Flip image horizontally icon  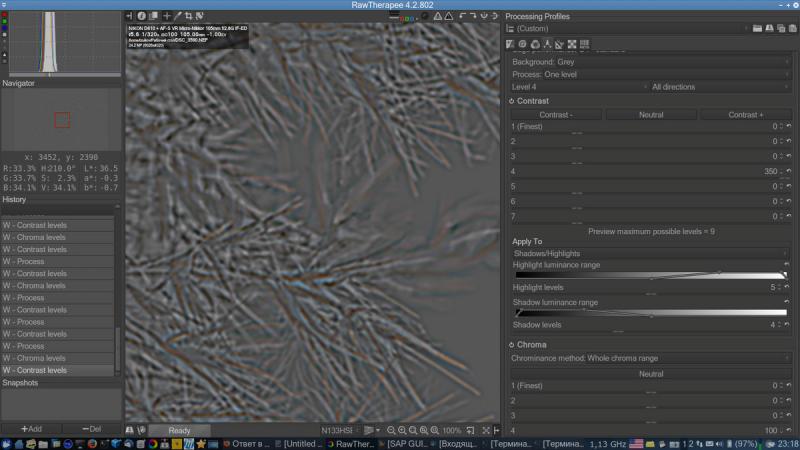(484, 16)
